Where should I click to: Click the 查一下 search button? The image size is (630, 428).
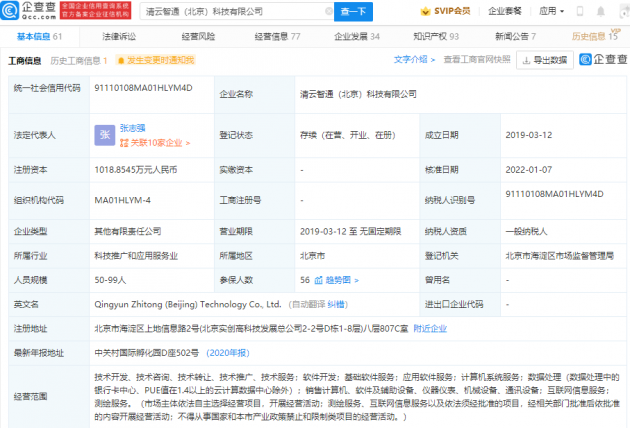coord(353,12)
